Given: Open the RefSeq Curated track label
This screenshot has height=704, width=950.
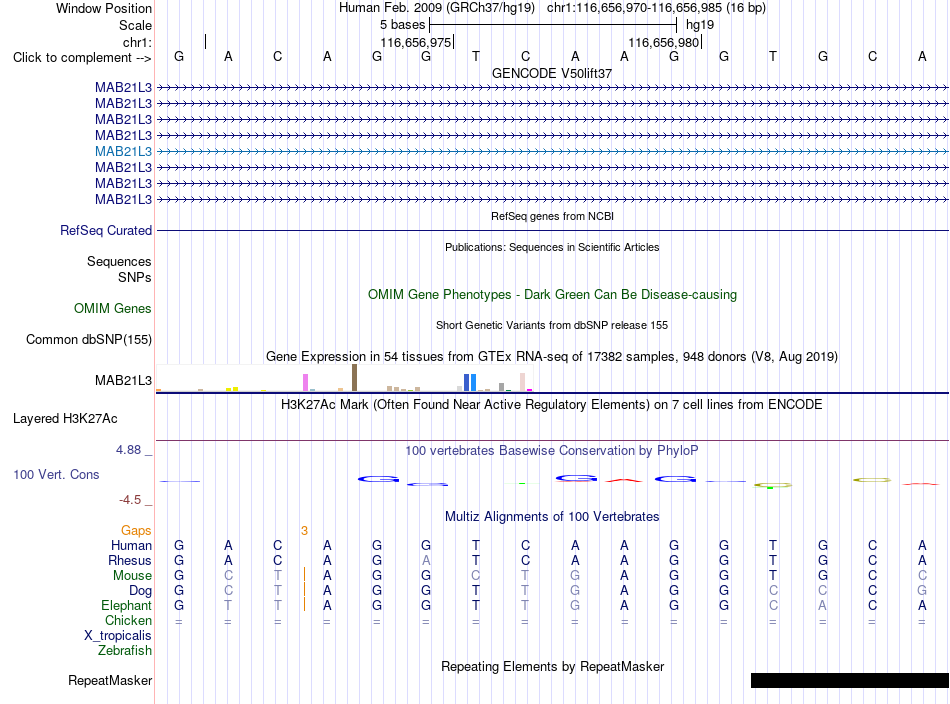Looking at the screenshot, I should point(106,230).
